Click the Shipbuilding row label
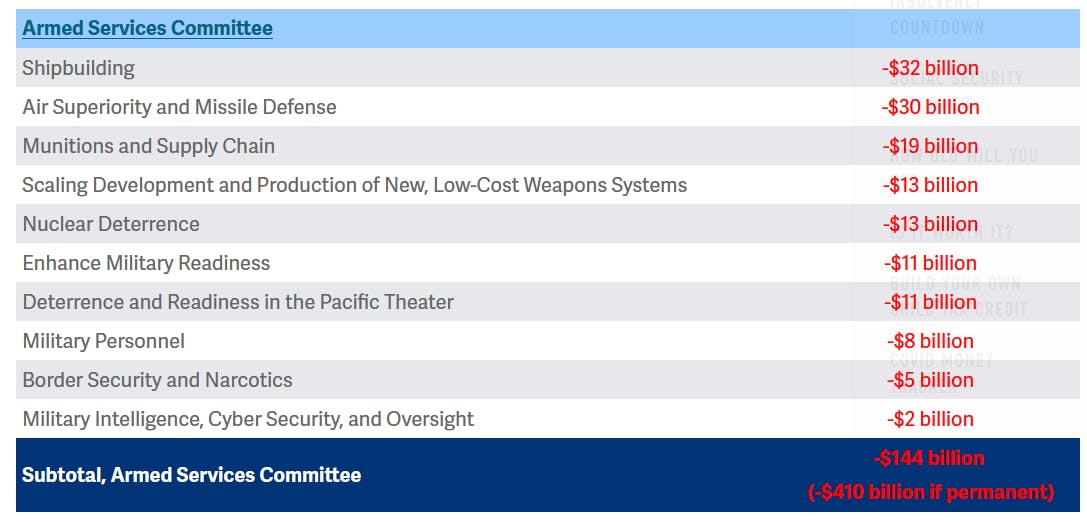Viewport: 1087px width, 522px height. tap(78, 68)
